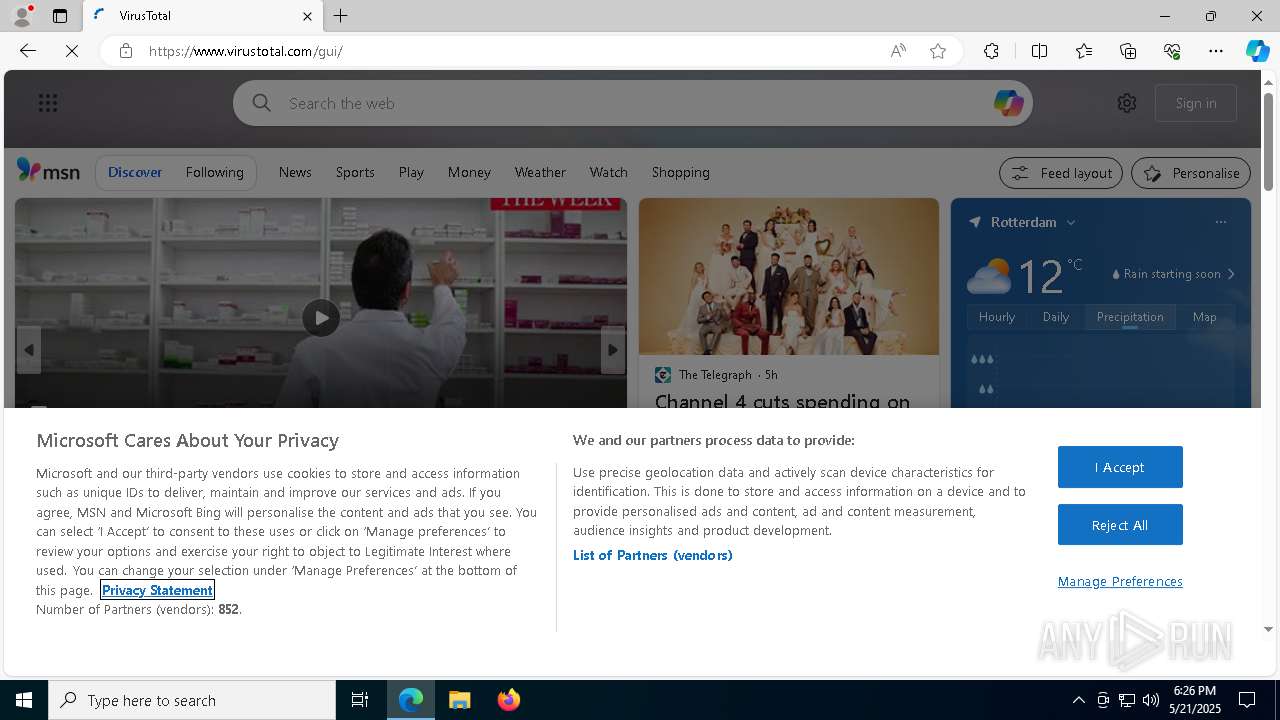Open Browser essentials icon

[1172, 51]
